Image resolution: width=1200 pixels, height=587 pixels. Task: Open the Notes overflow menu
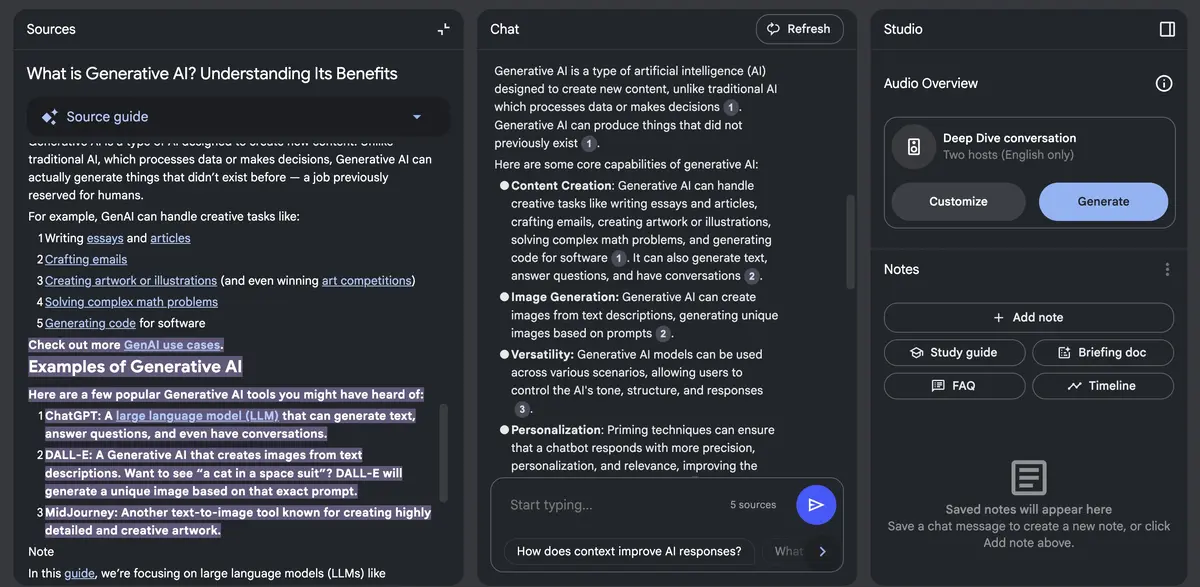click(1166, 269)
